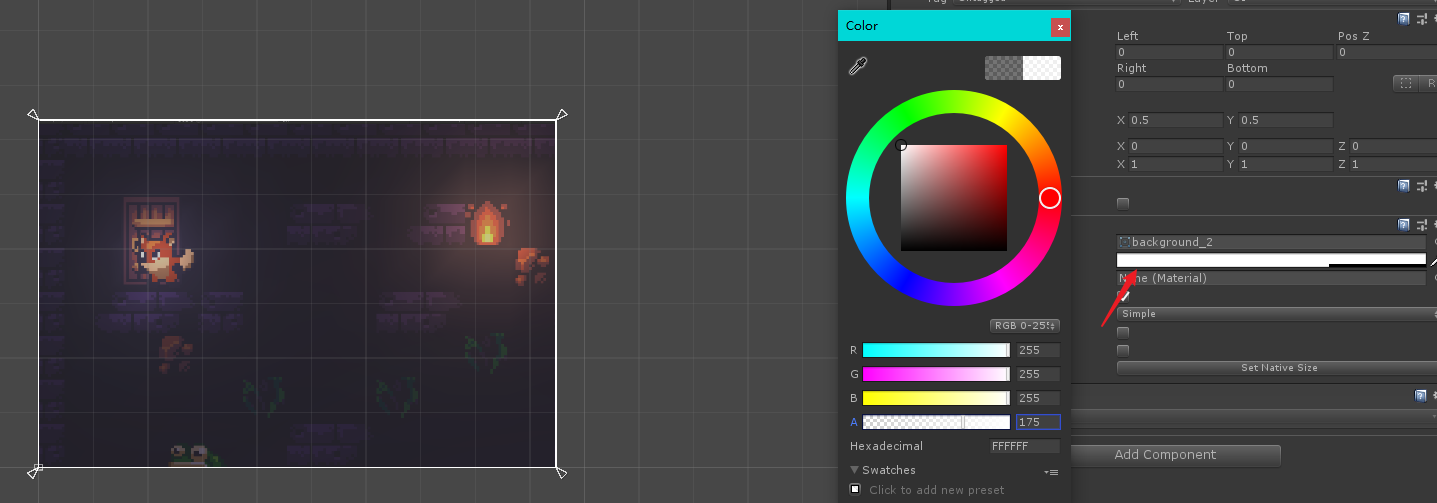Click the Left offset field
The width and height of the screenshot is (1437, 503).
[1169, 52]
